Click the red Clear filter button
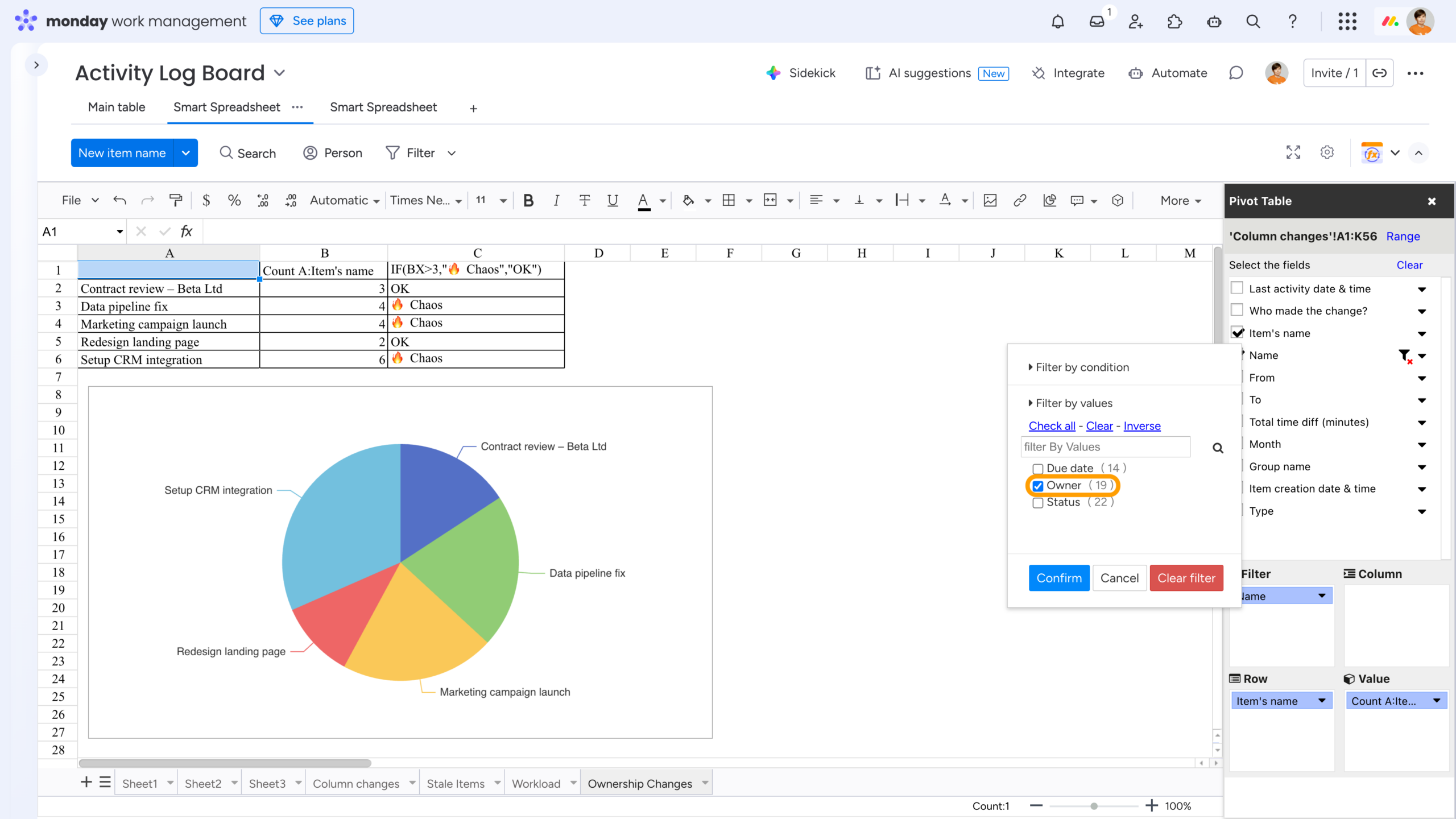 tap(1186, 578)
